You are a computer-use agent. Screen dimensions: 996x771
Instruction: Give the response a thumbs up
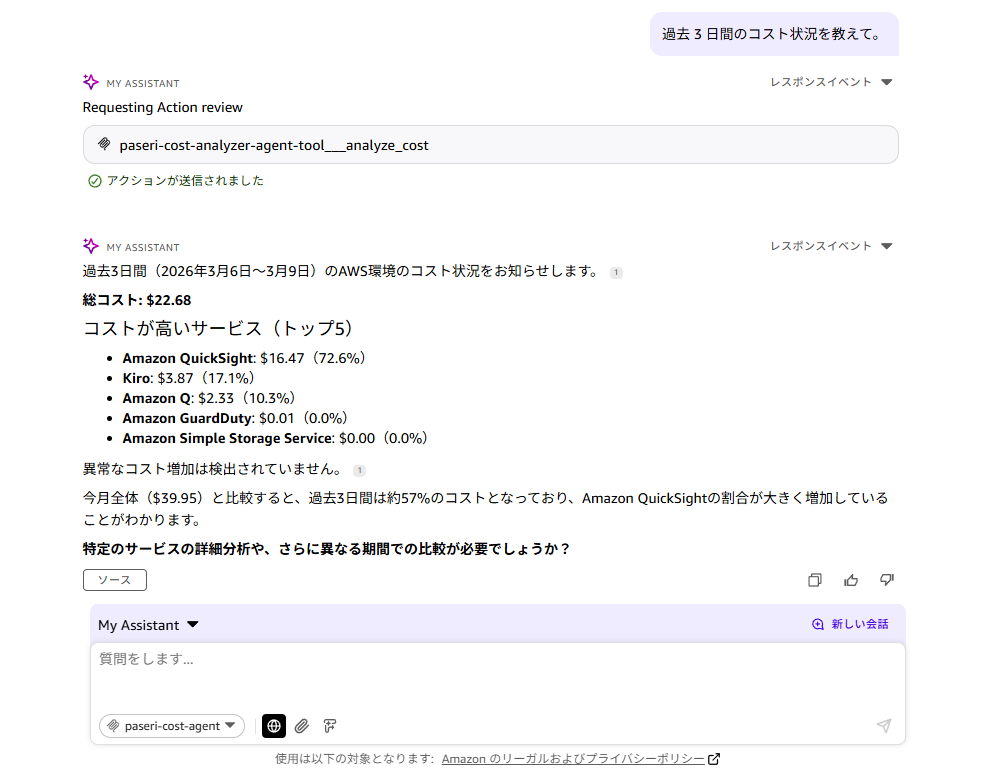pos(851,580)
